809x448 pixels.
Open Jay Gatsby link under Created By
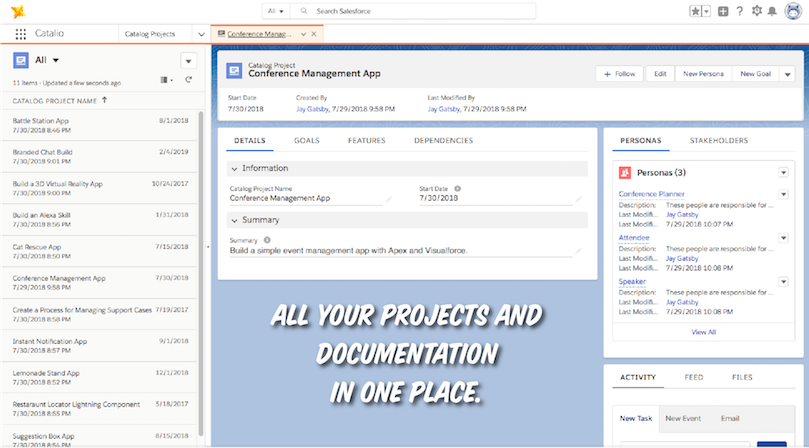(x=312, y=109)
